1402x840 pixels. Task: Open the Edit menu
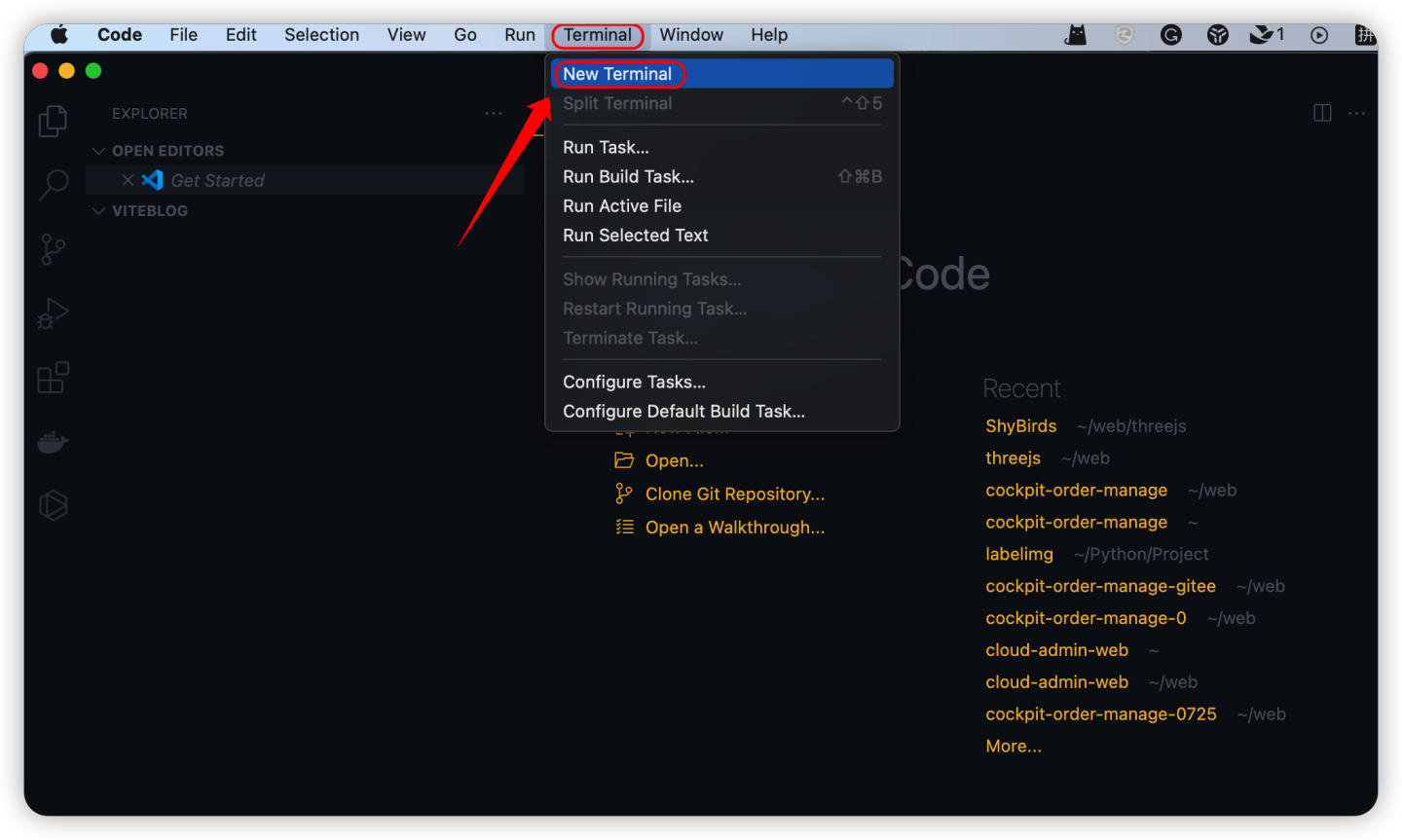[240, 35]
